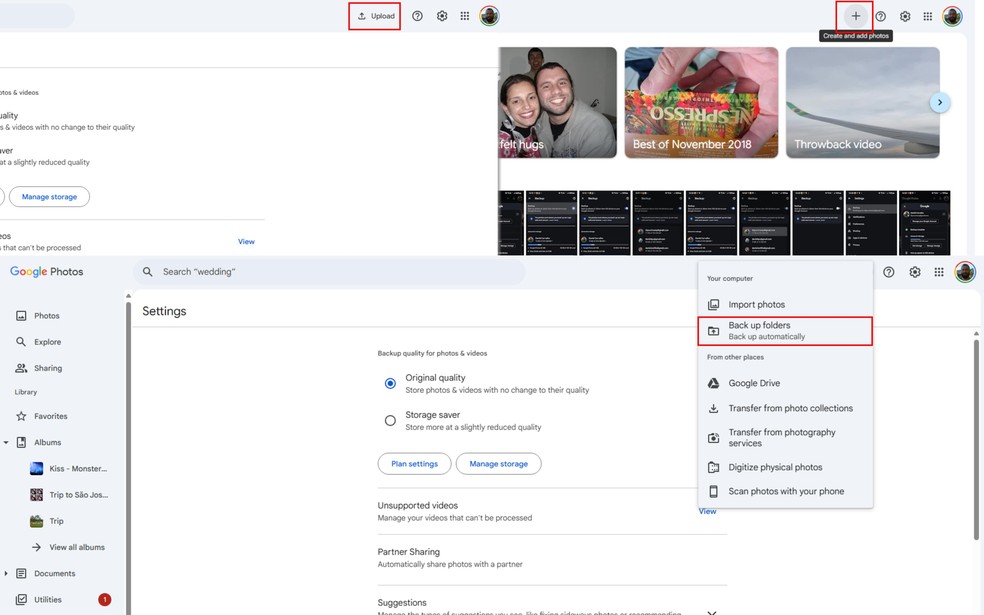Open the 'felt hugs' memory card
Screen dimensions: 984x615
557,102
